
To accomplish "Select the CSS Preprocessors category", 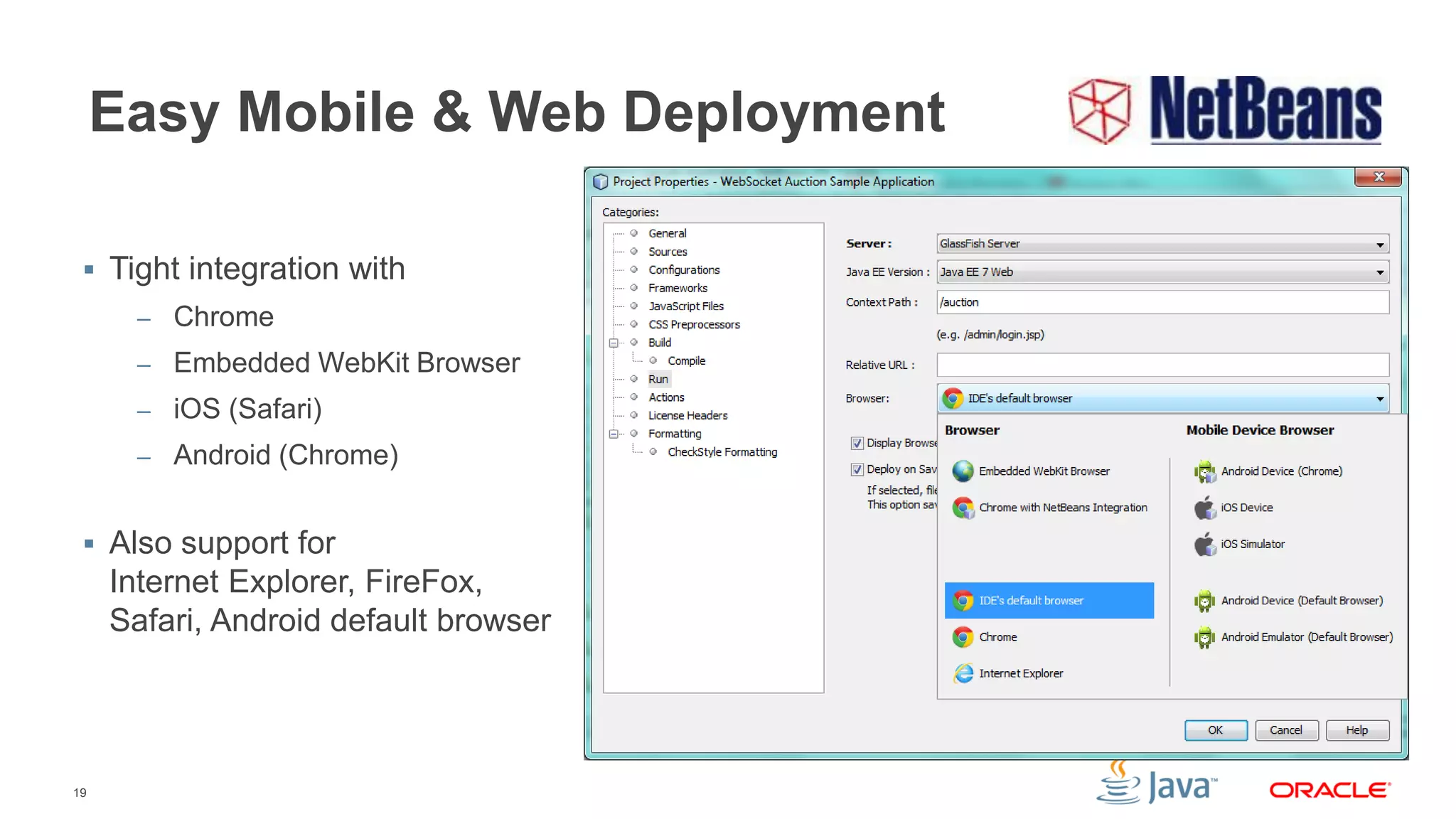I will pos(694,324).
